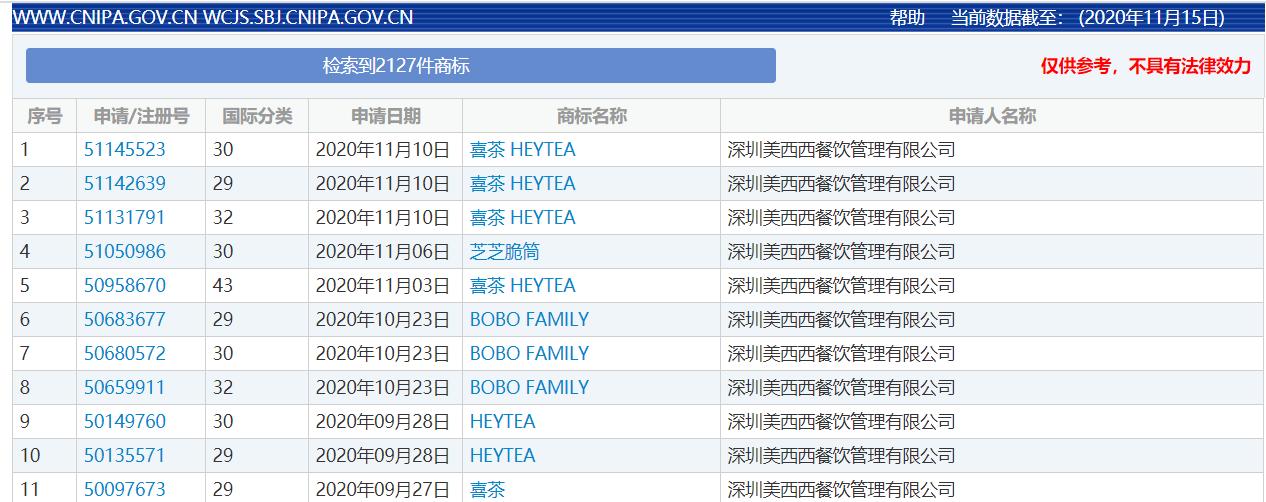Open application number 51050986
The image size is (1266, 502).
point(125,252)
